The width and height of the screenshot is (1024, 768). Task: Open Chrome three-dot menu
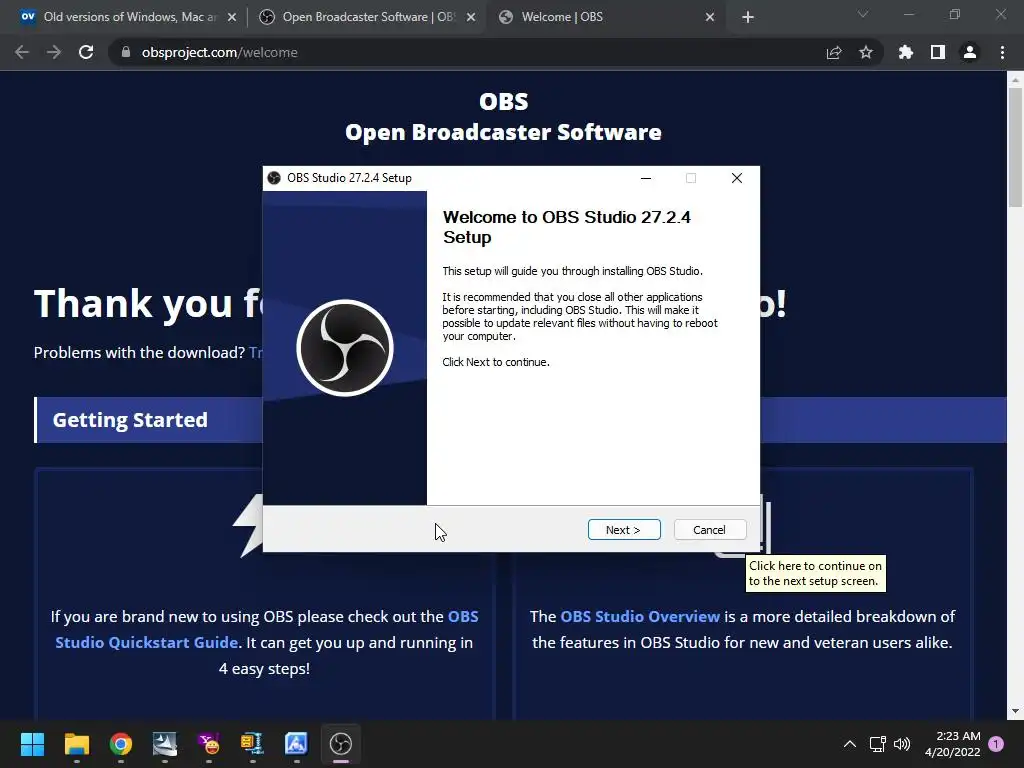point(1002,52)
